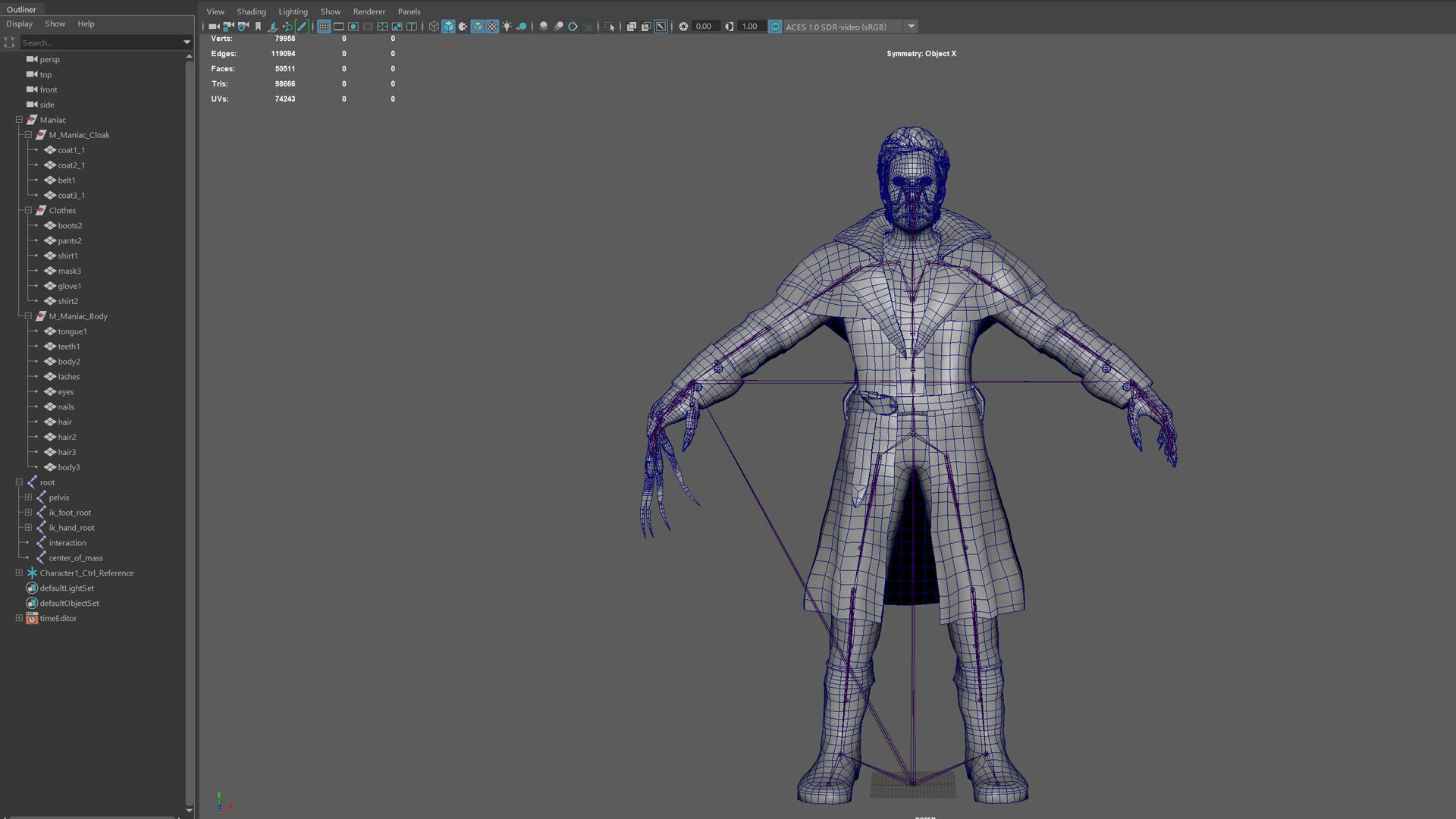This screenshot has height=819, width=1456.
Task: Toggle Screen Space Ambient Occlusion icon
Action: tap(544, 27)
